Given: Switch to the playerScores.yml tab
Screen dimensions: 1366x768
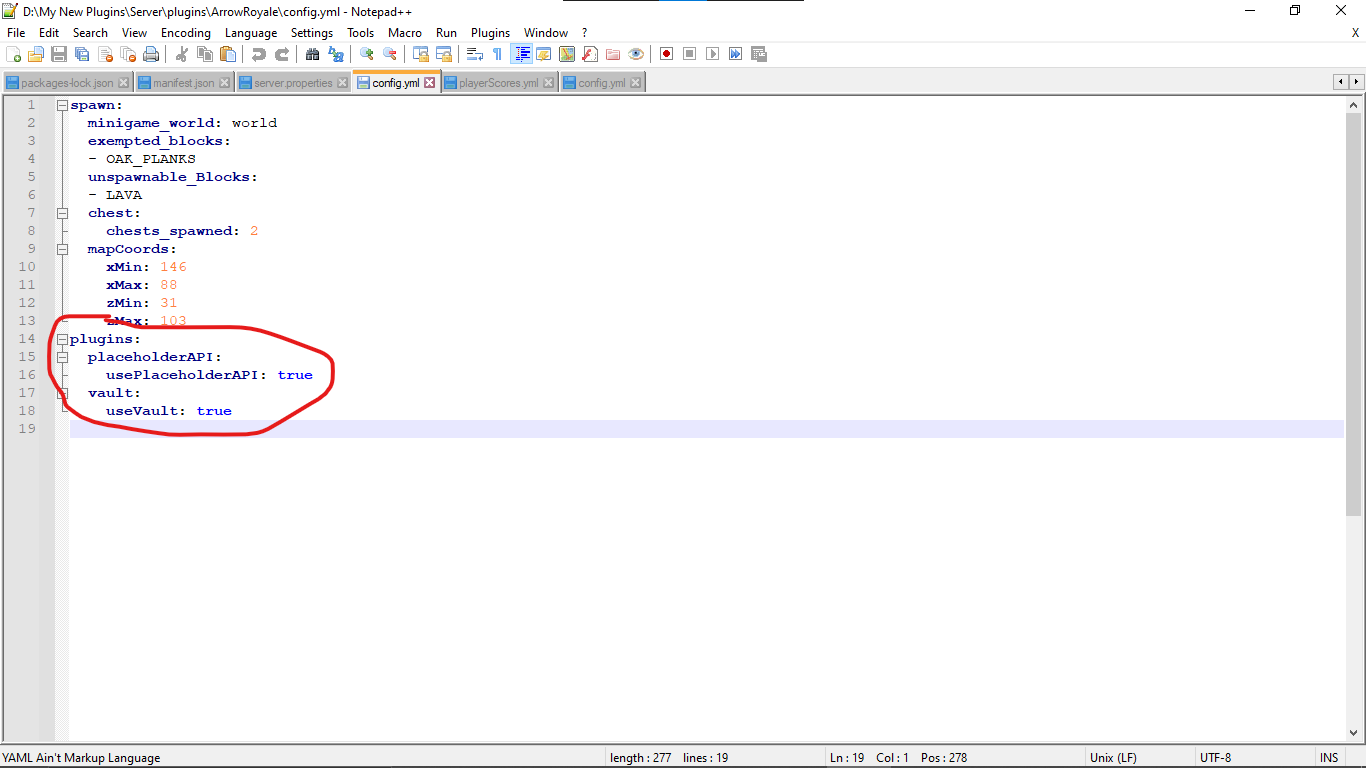Looking at the screenshot, I should click(x=498, y=83).
